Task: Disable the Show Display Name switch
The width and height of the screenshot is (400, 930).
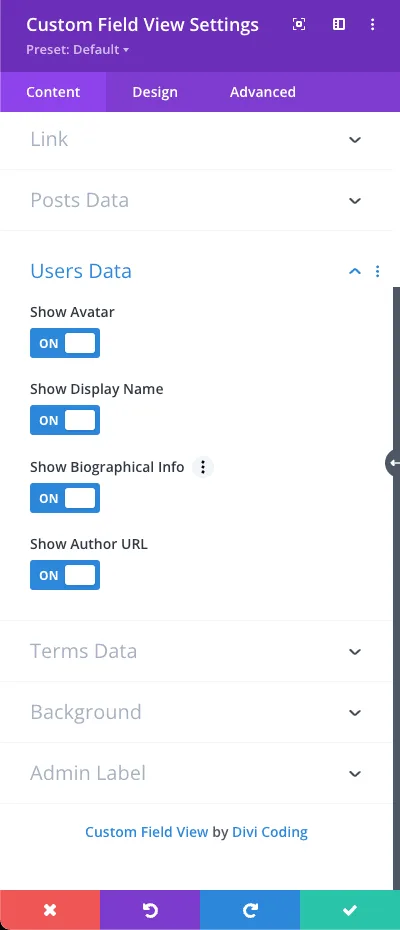Action: (x=65, y=421)
